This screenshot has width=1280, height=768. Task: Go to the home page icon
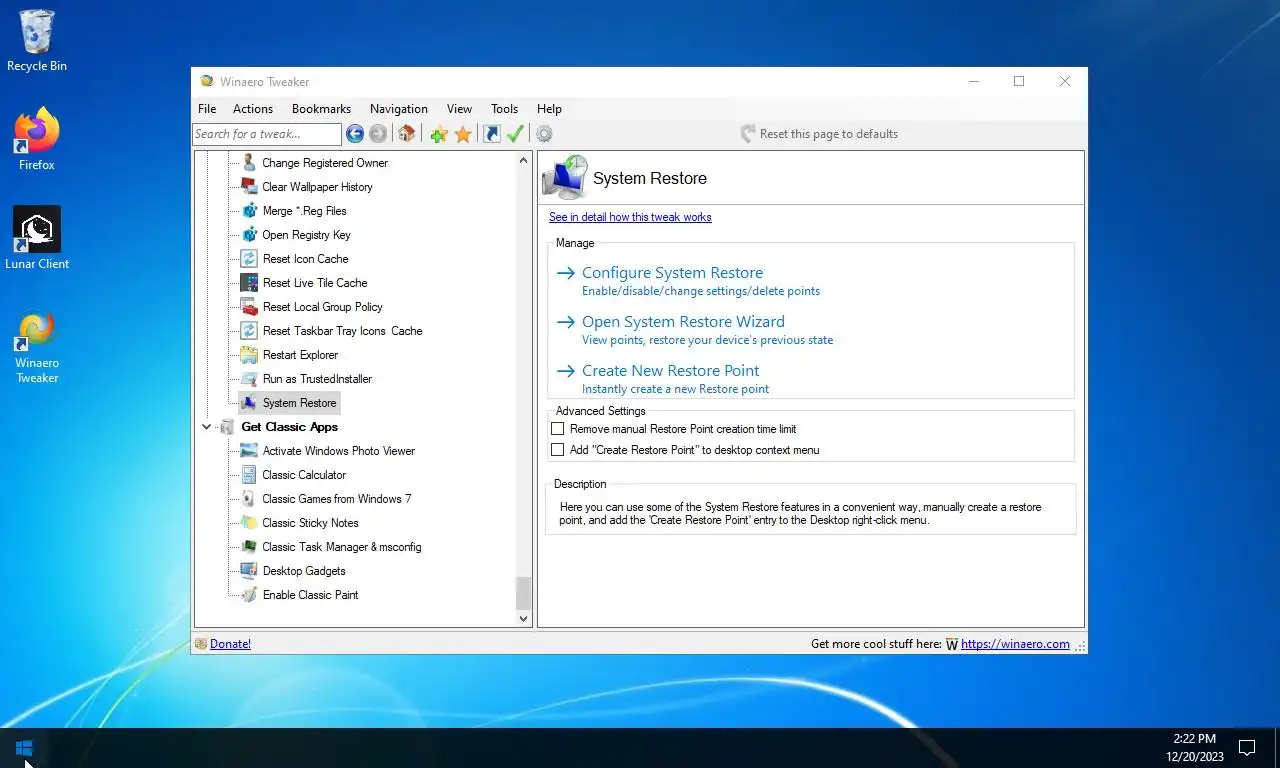[406, 134]
